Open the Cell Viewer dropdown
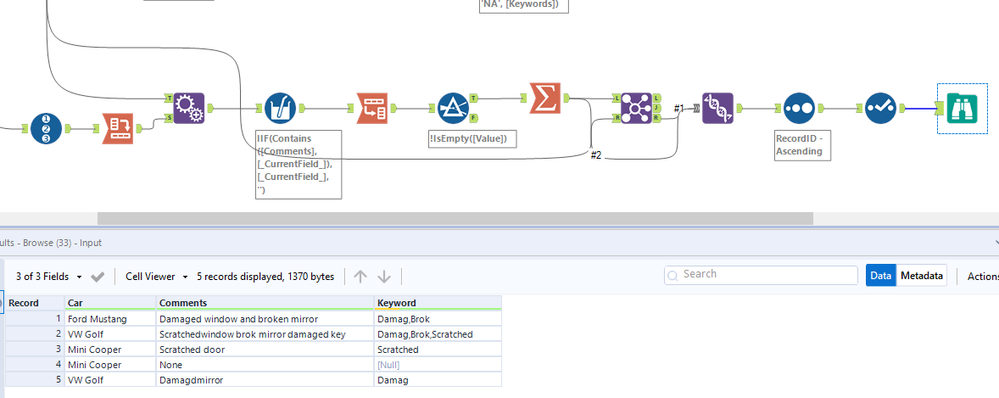This screenshot has width=999, height=398. point(157,276)
